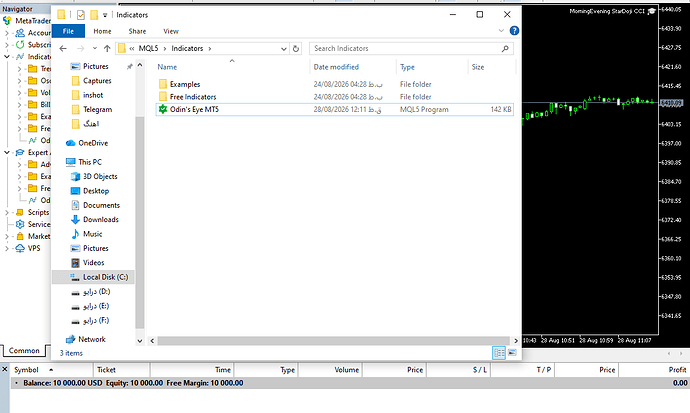Viewport: 690px width, 413px height.
Task: Open Videos in the navigation pane
Action: (93, 263)
